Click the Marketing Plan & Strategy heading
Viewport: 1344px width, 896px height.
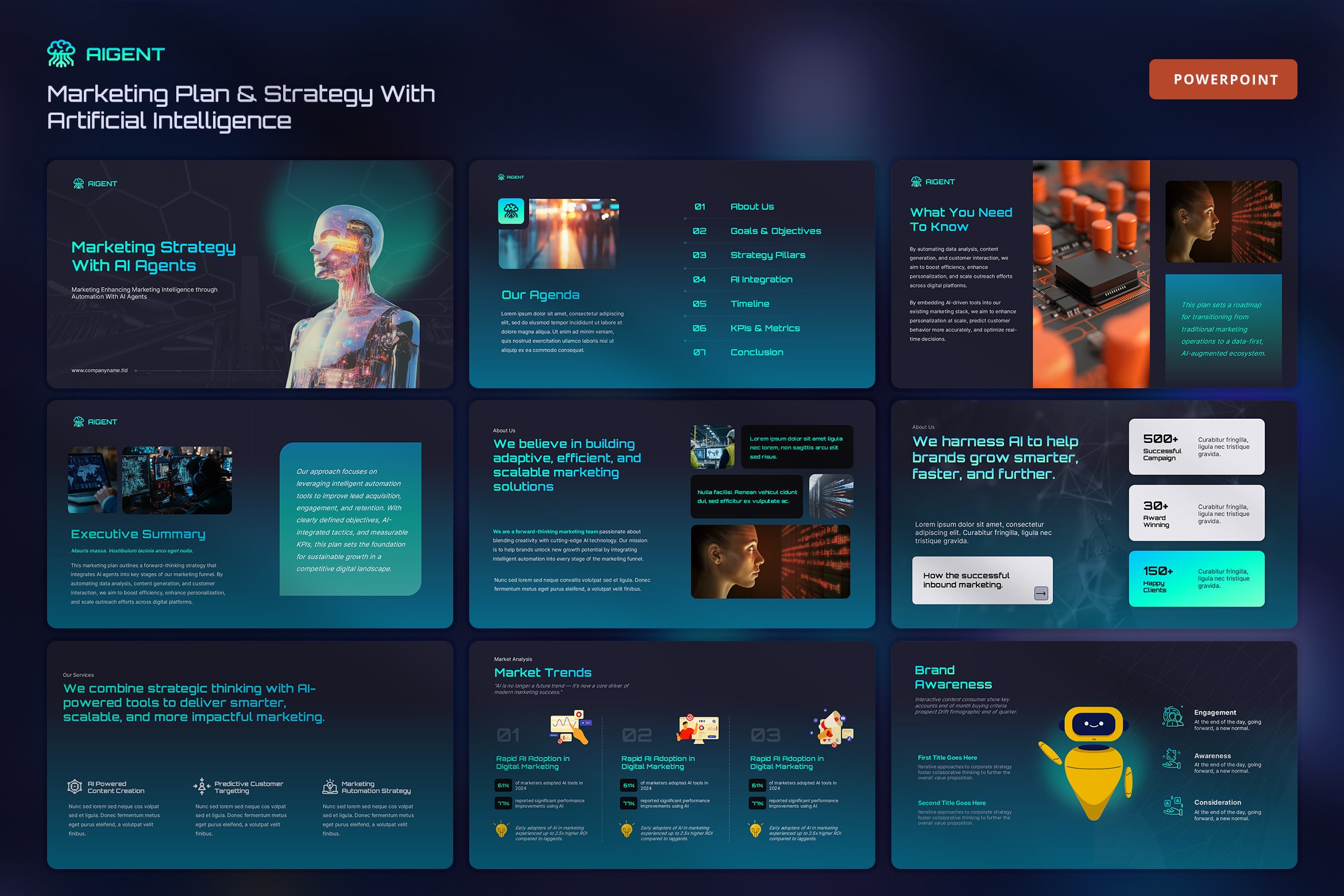[x=241, y=107]
